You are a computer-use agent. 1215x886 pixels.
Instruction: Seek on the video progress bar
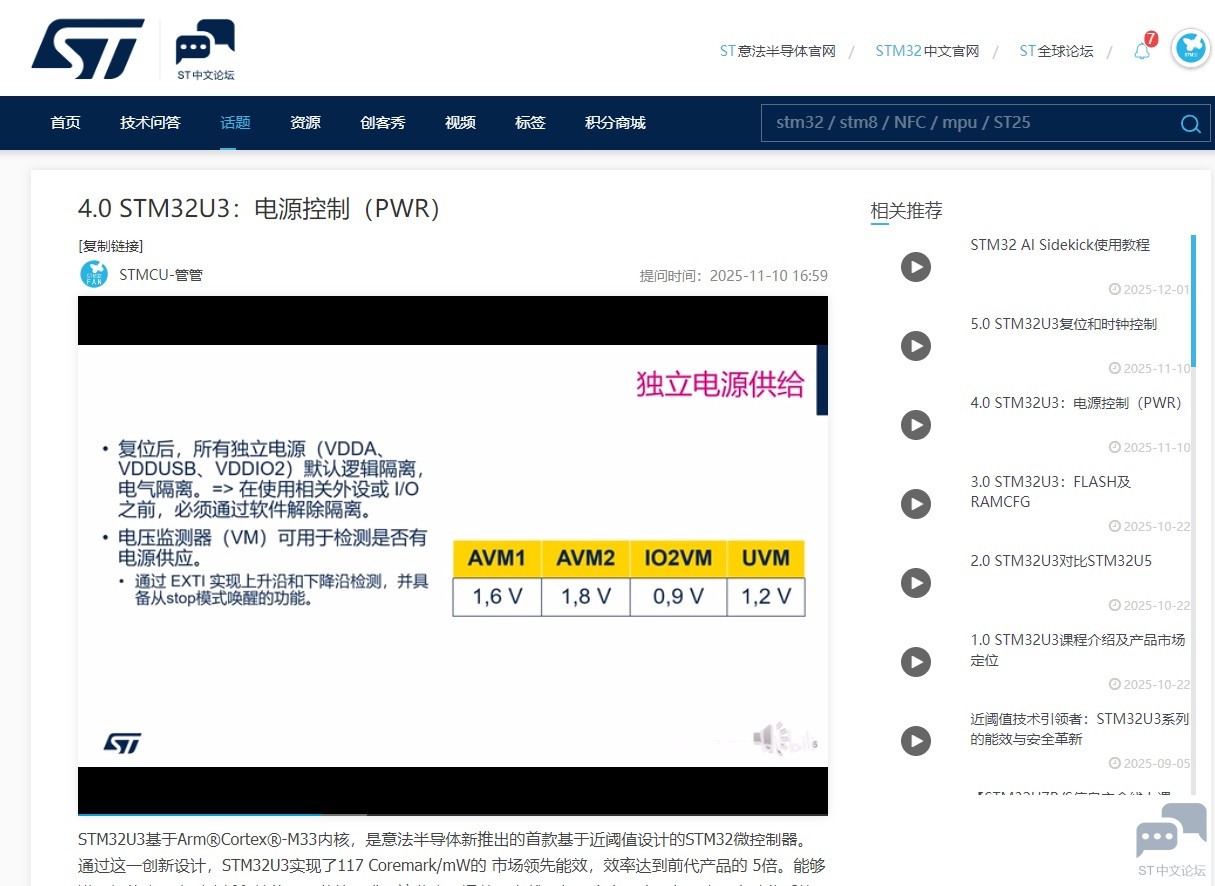point(453,814)
